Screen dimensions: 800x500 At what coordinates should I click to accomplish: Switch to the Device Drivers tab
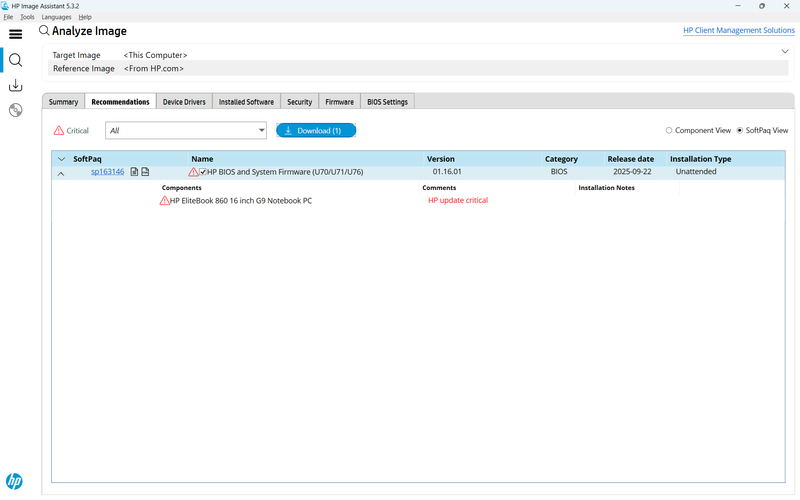pos(185,102)
